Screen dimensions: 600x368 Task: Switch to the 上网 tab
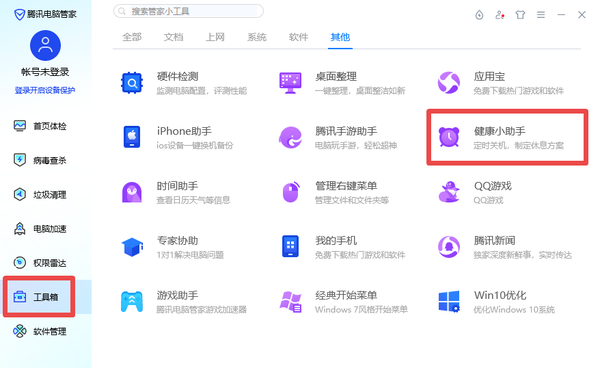215,37
